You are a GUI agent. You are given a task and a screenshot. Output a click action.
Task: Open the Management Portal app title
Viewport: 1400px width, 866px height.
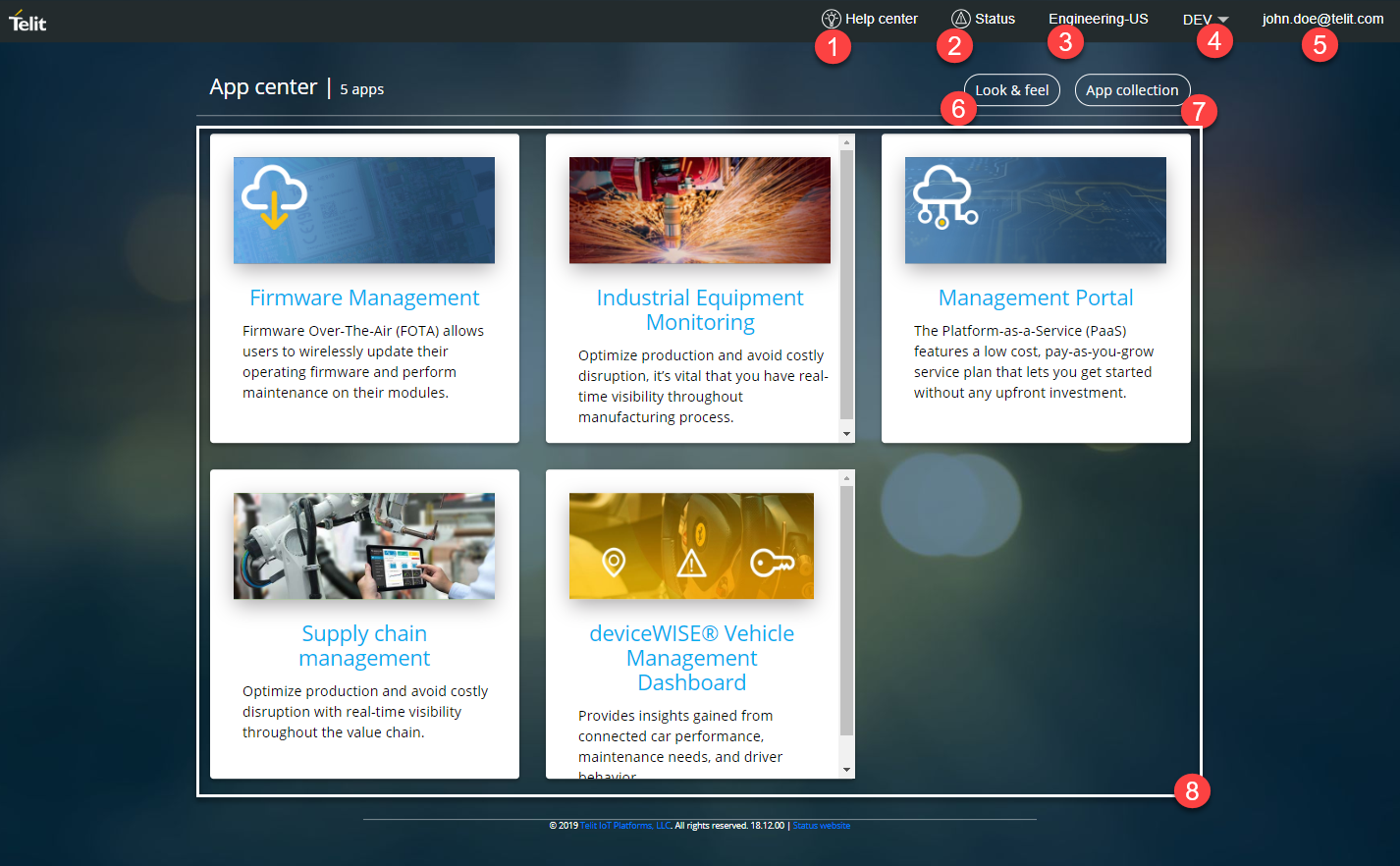click(x=1036, y=298)
